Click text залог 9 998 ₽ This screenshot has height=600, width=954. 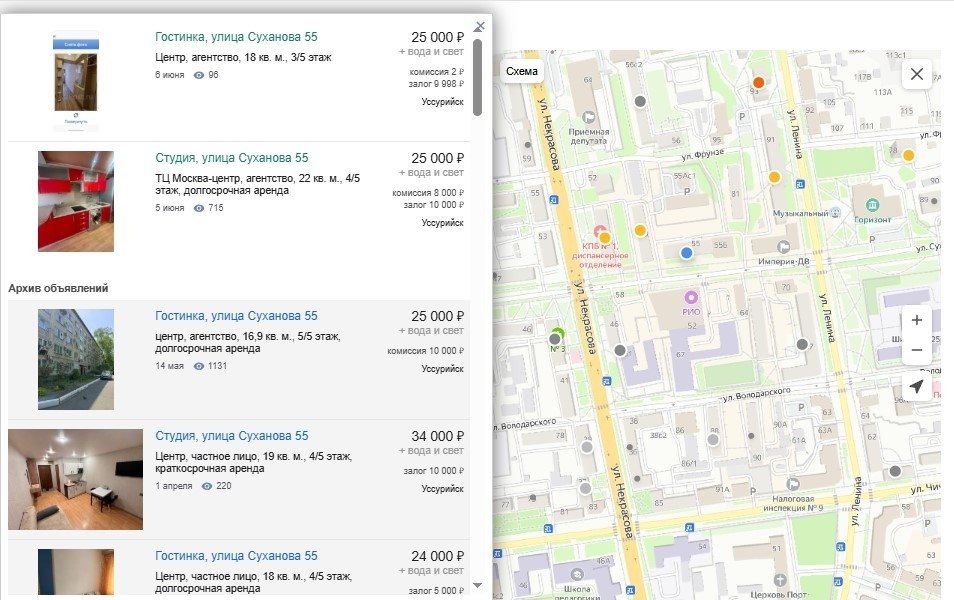click(x=436, y=84)
